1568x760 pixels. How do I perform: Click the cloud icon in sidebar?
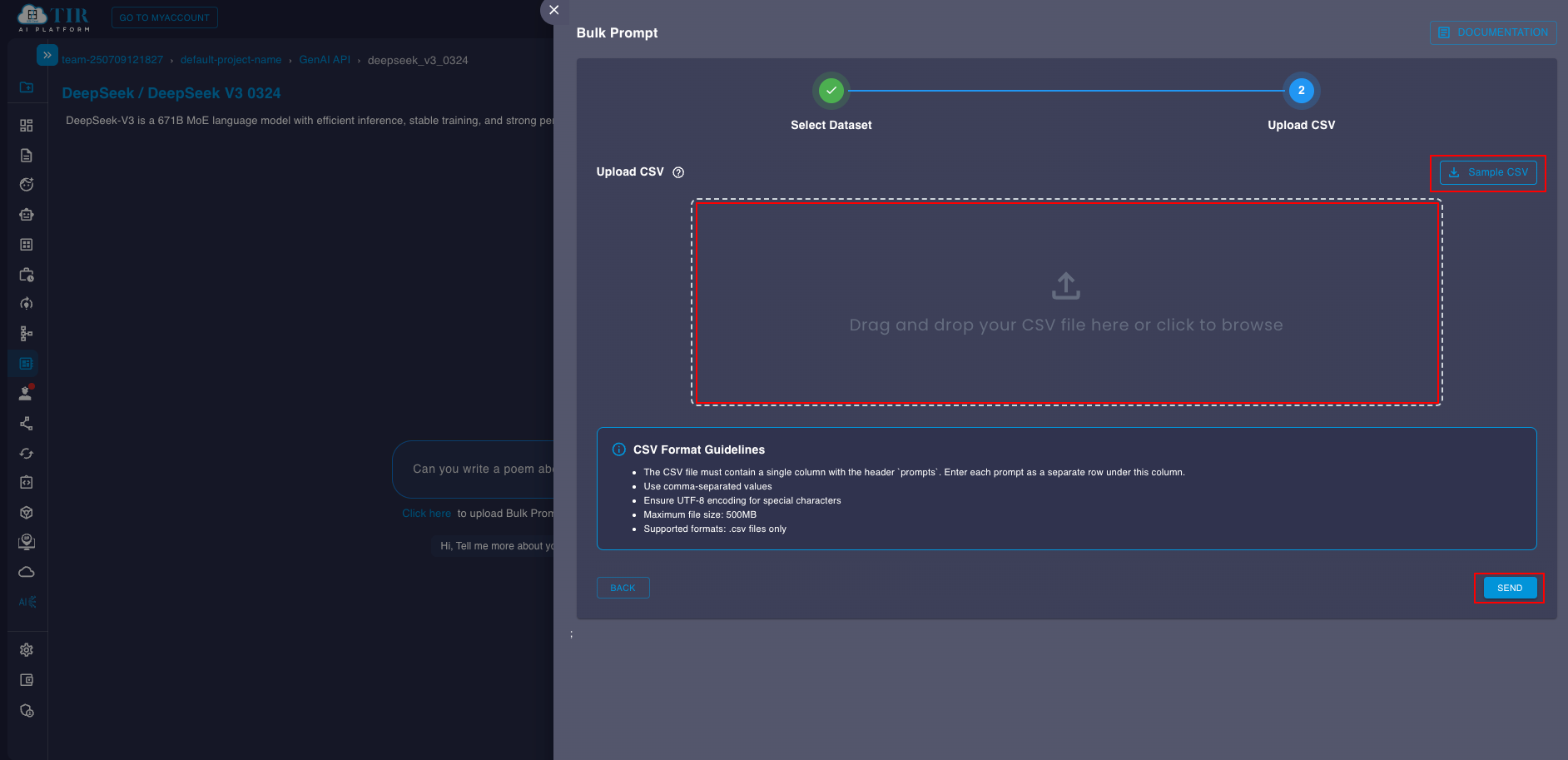coord(27,572)
